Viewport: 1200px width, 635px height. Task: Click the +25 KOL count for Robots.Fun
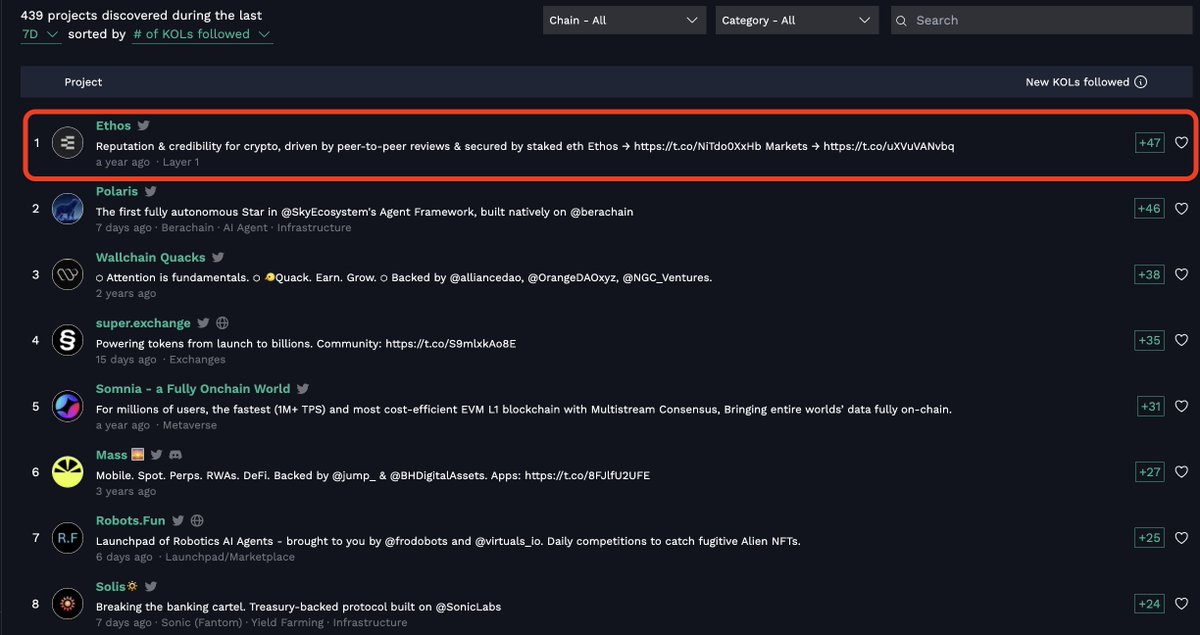[1150, 538]
